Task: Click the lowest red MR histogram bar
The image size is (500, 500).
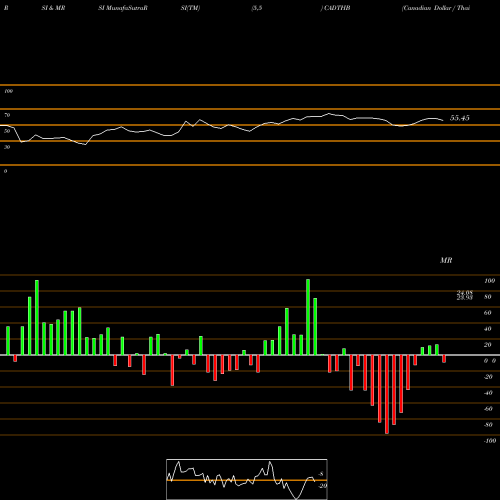Action: [387, 394]
